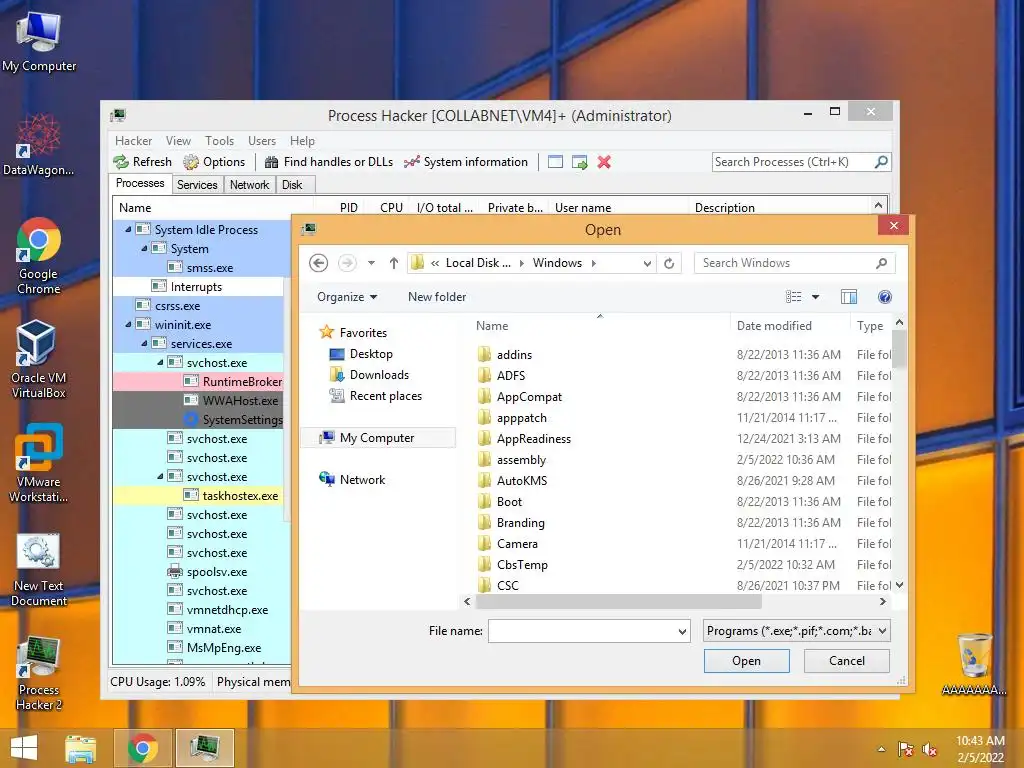Open file type filter Programs dropdown
This screenshot has width=1024, height=768.
pyautogui.click(x=797, y=631)
